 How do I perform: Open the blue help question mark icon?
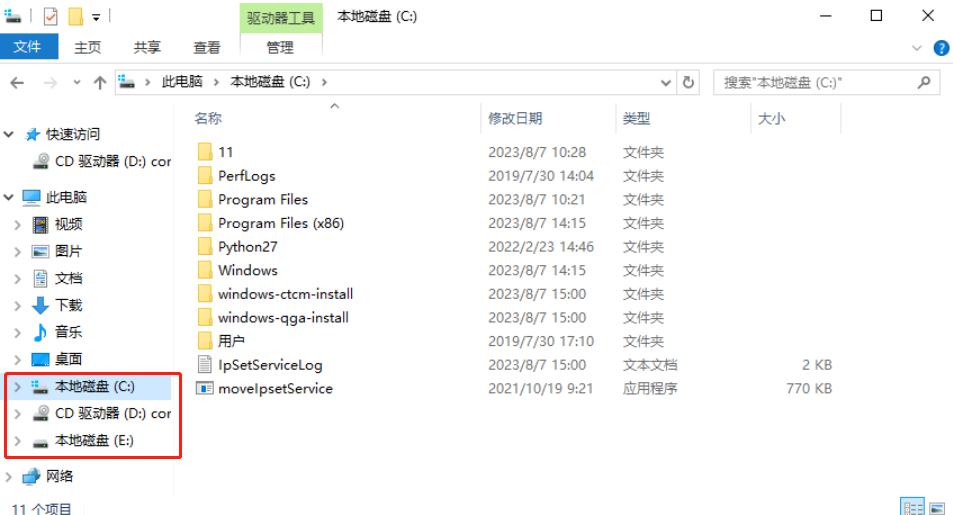(x=941, y=48)
